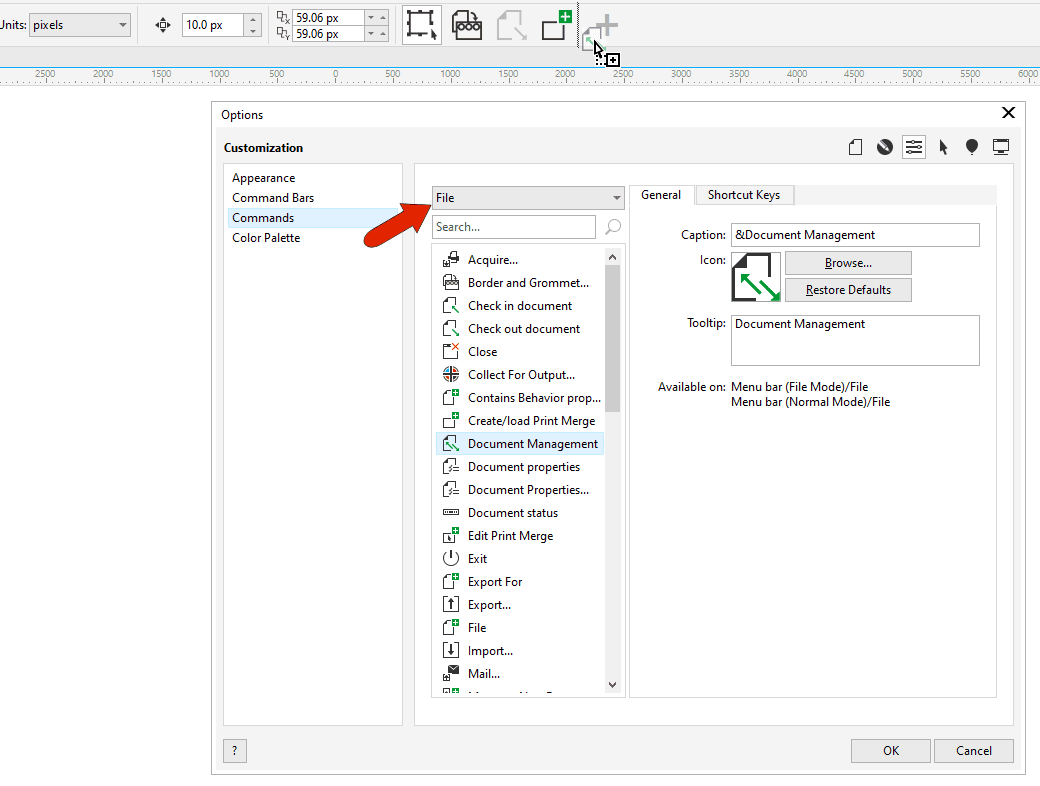Open the Units dropdown showing pixels
Screen dimensions: 1040x786
pyautogui.click(x=79, y=24)
